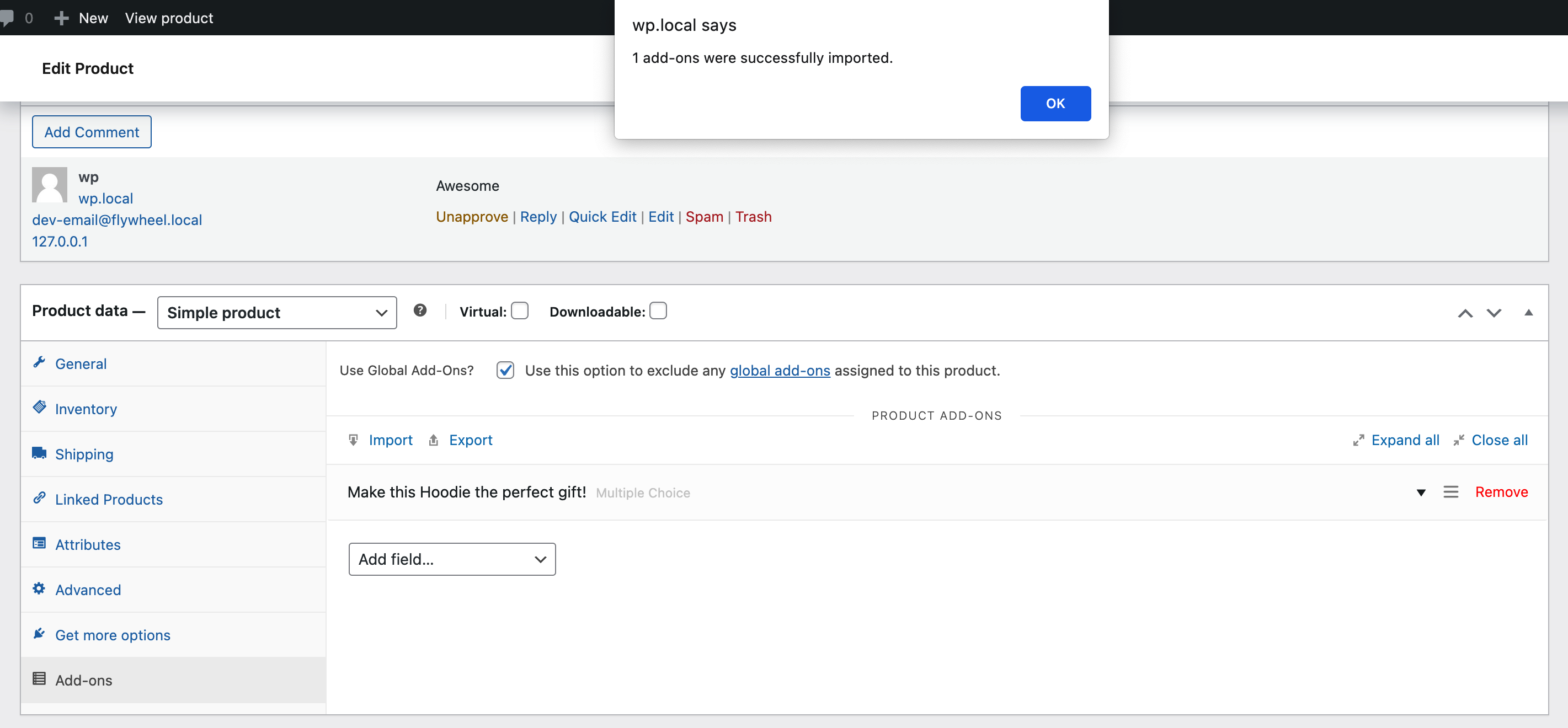Open the Linked Products tab
1568x728 pixels.
(x=173, y=499)
